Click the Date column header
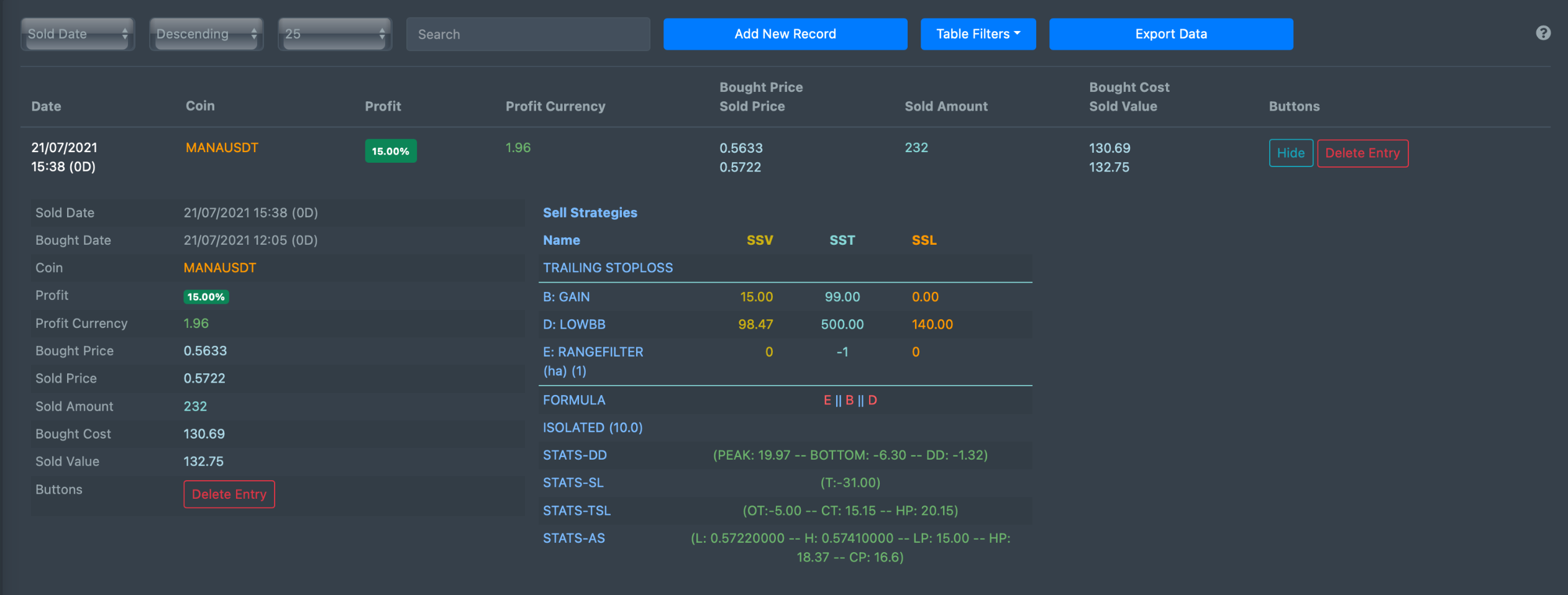Image resolution: width=1568 pixels, height=595 pixels. coord(47,106)
